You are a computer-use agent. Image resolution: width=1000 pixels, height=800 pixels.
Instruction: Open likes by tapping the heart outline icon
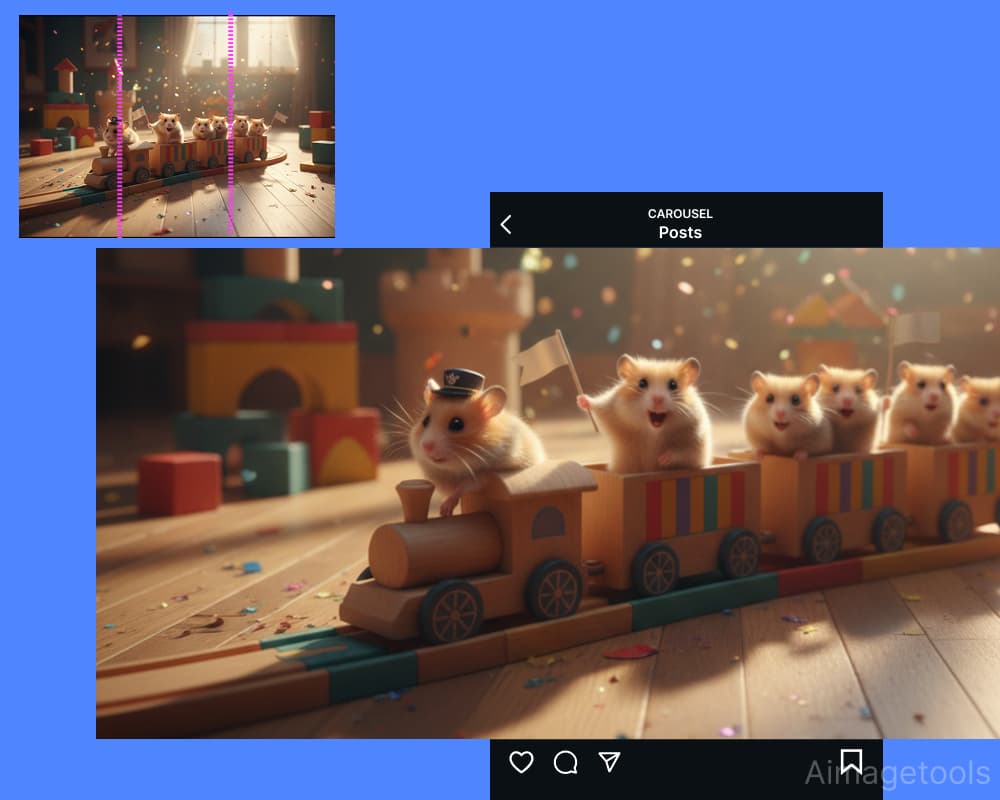click(521, 763)
